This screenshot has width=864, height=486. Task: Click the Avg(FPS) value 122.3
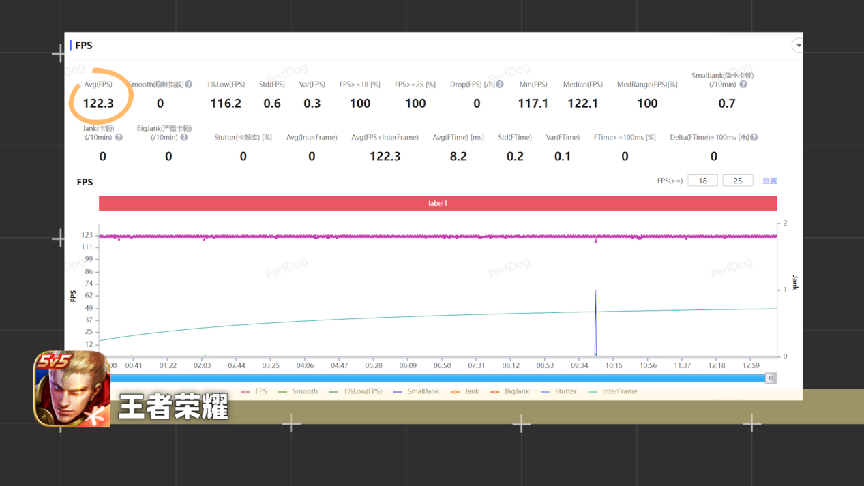coord(98,103)
